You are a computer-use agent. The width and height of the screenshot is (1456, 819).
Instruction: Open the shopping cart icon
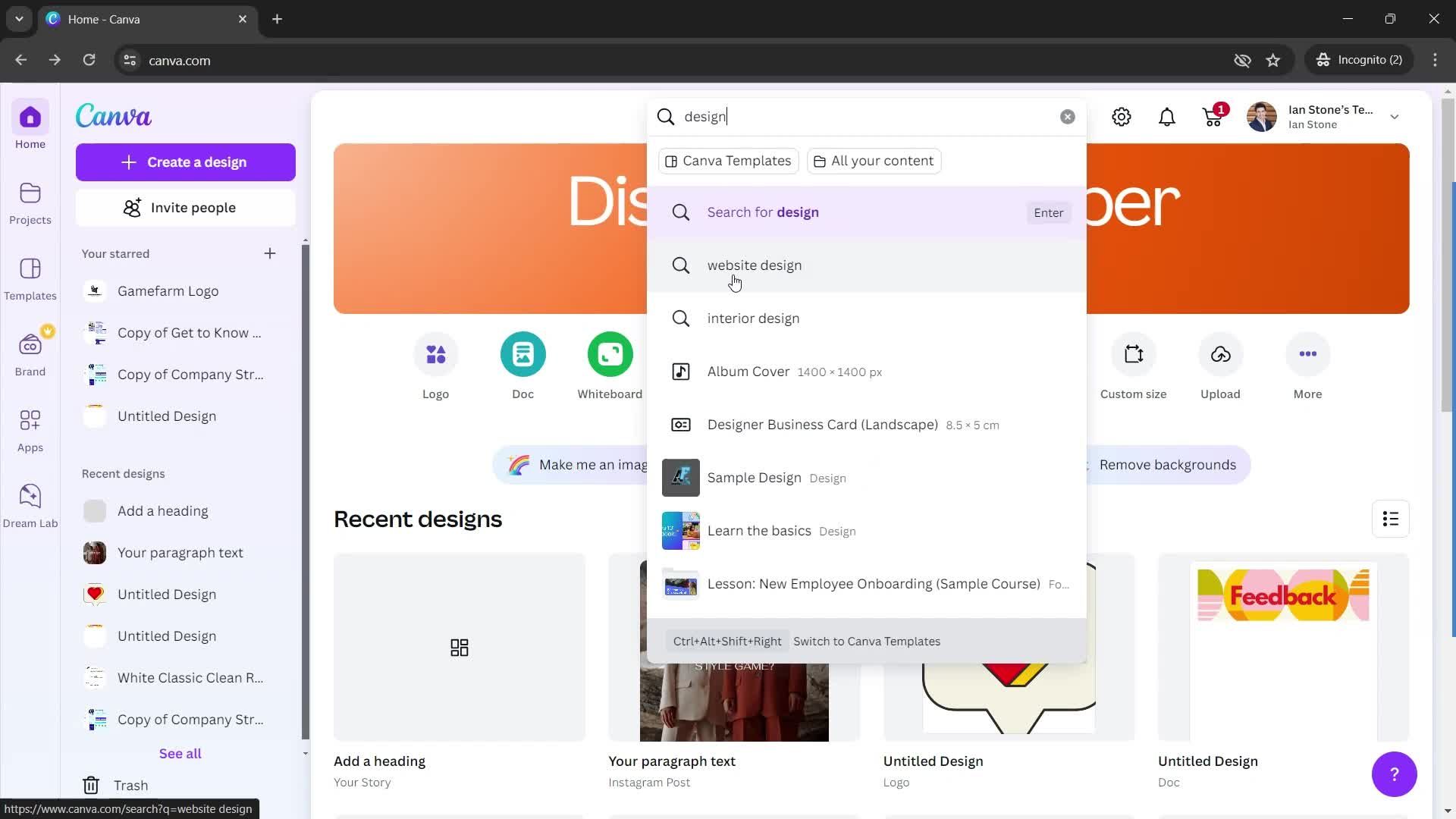pos(1213,117)
